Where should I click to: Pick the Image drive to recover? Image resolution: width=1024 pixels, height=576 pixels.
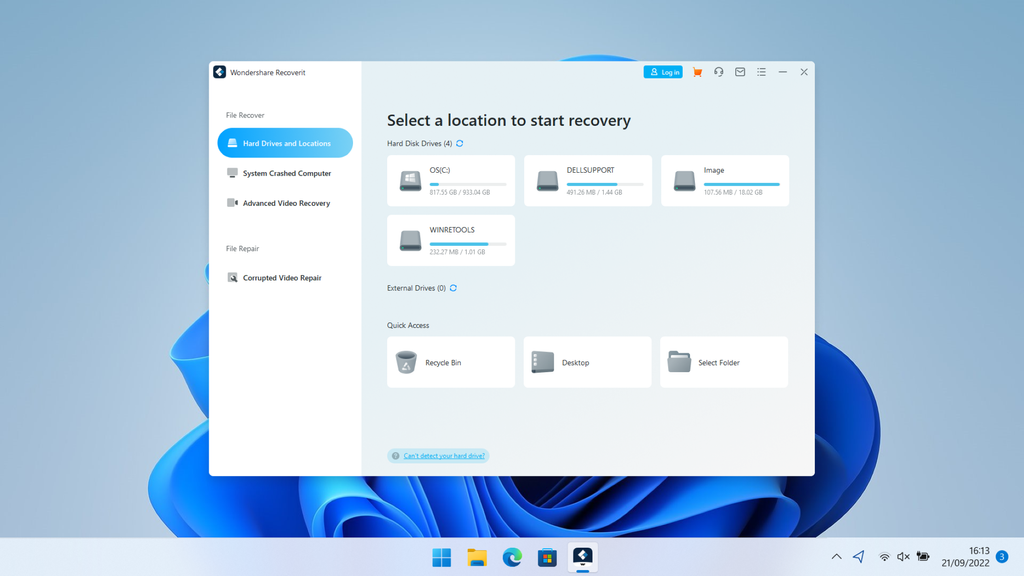pos(724,180)
